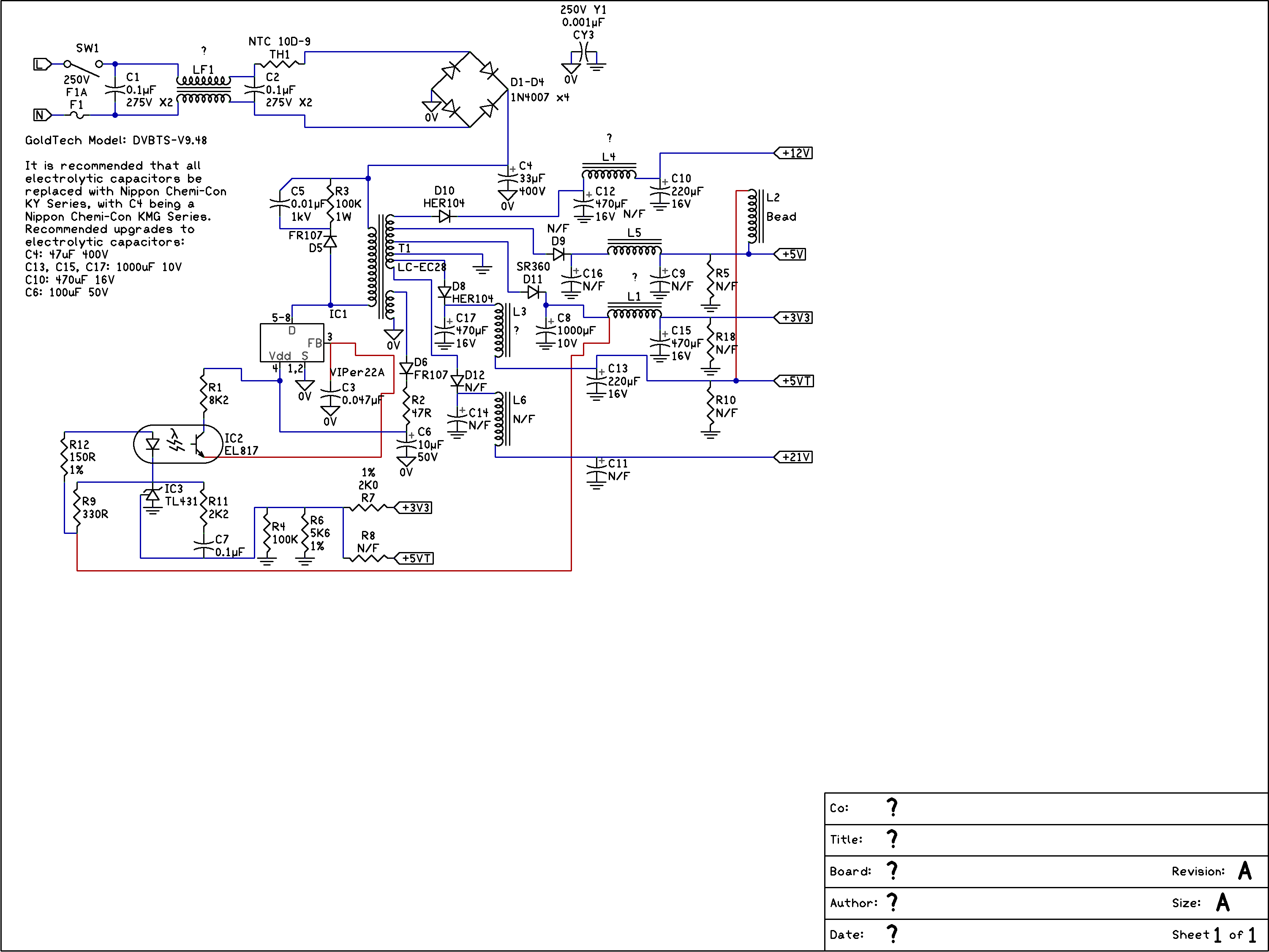
Task: Select the IC1 VIPer22A chip box
Action: point(292,343)
